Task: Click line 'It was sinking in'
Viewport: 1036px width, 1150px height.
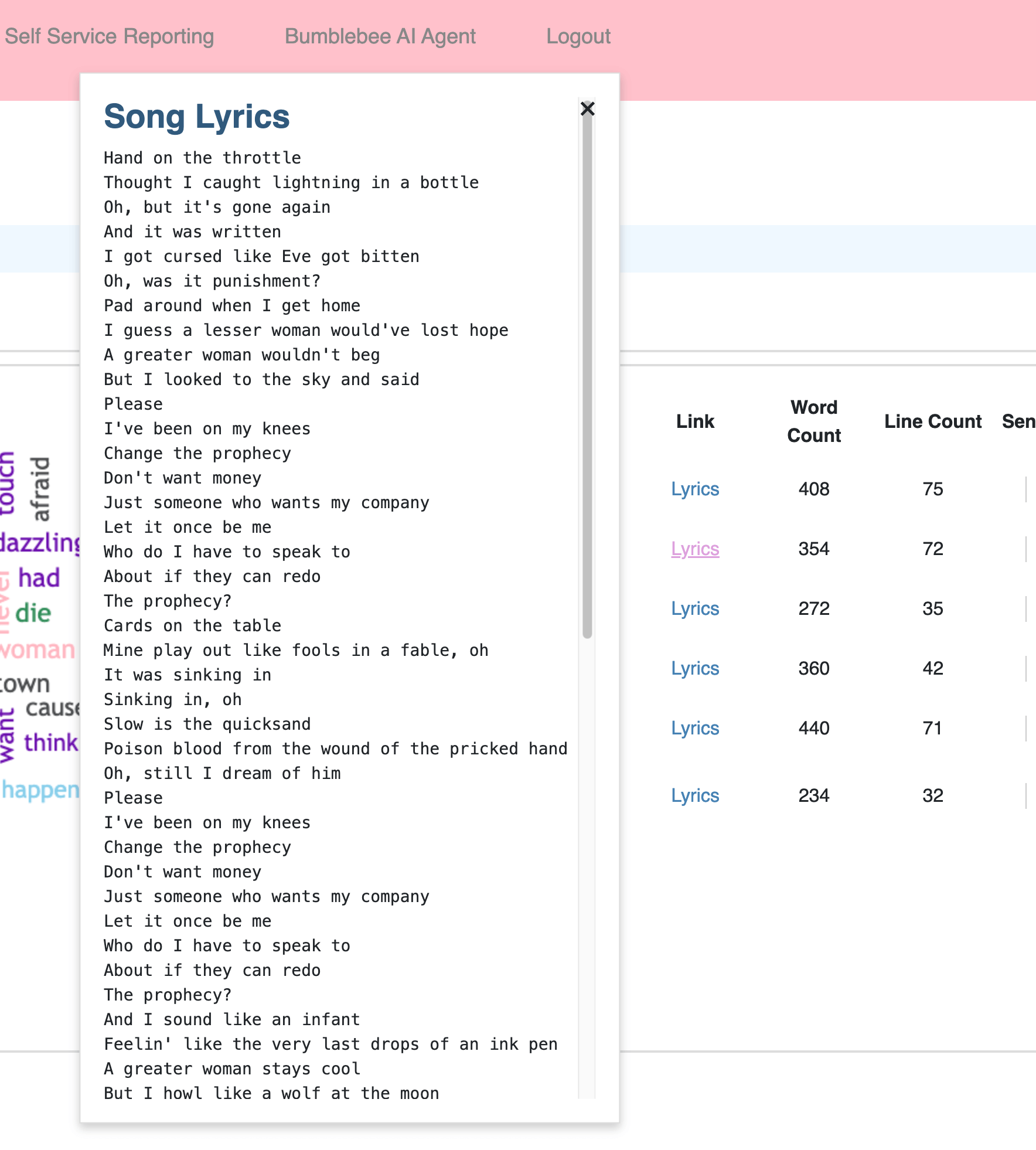Action: (x=188, y=675)
